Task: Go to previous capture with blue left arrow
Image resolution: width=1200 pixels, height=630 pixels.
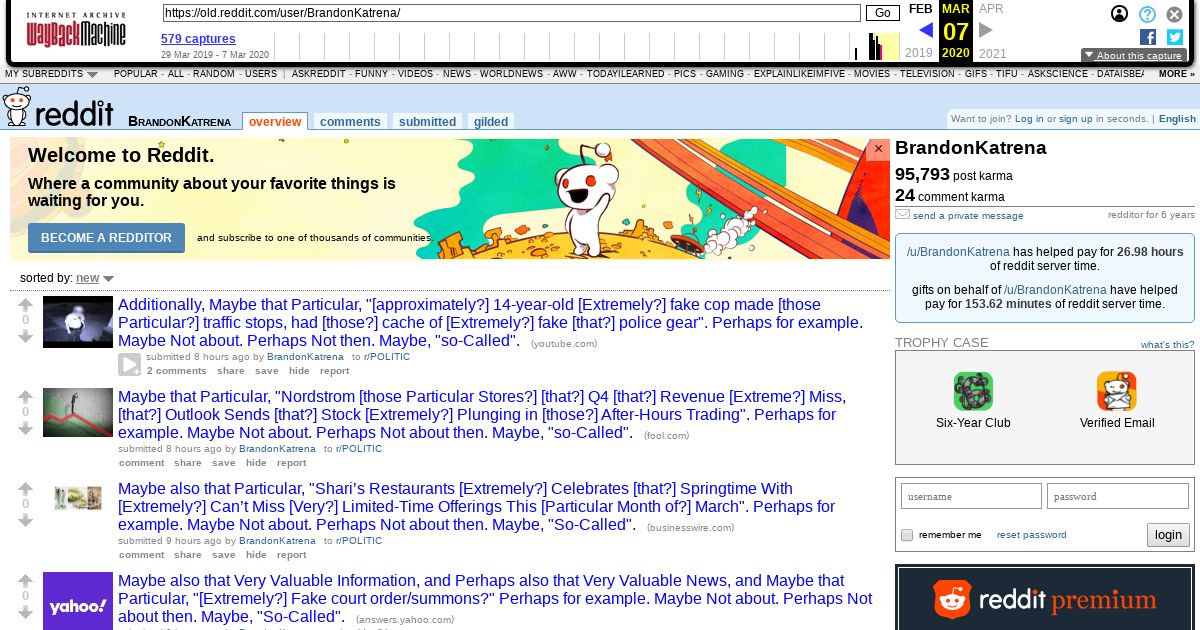Action: point(925,31)
